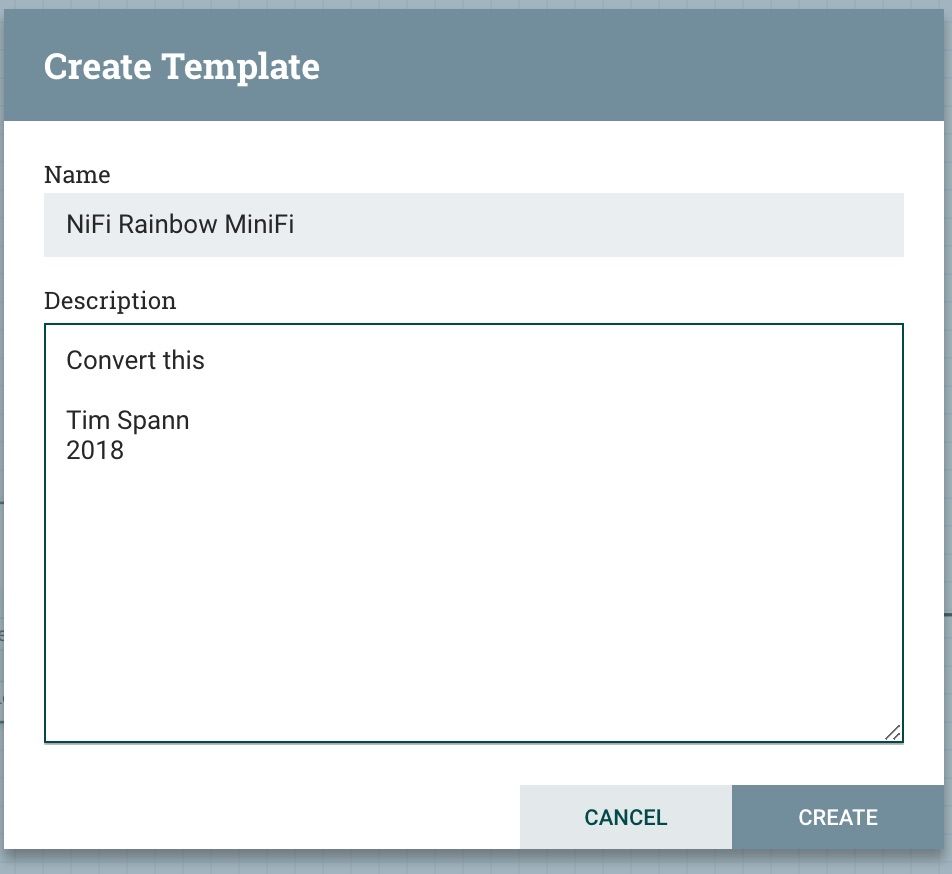Click the Description field label
This screenshot has height=874, width=952.
point(110,301)
